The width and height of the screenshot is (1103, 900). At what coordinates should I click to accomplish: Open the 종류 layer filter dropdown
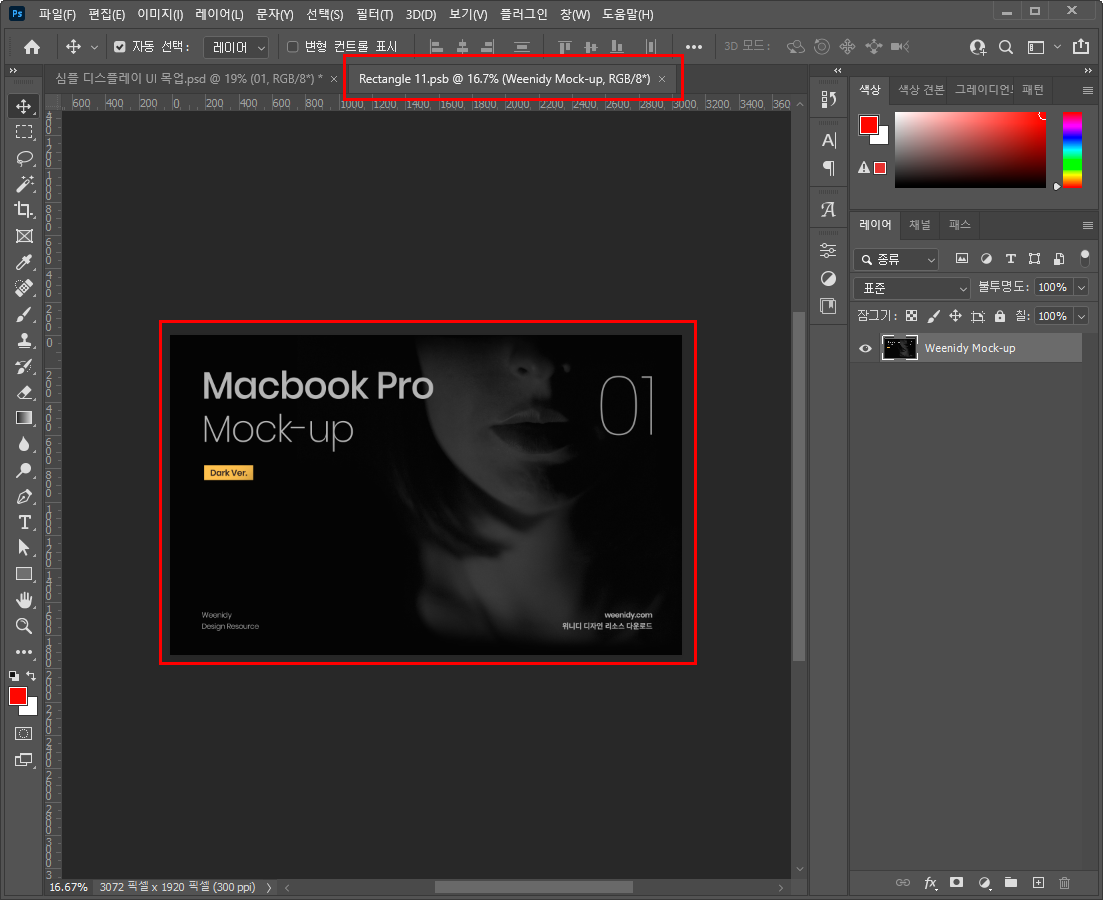coord(896,260)
